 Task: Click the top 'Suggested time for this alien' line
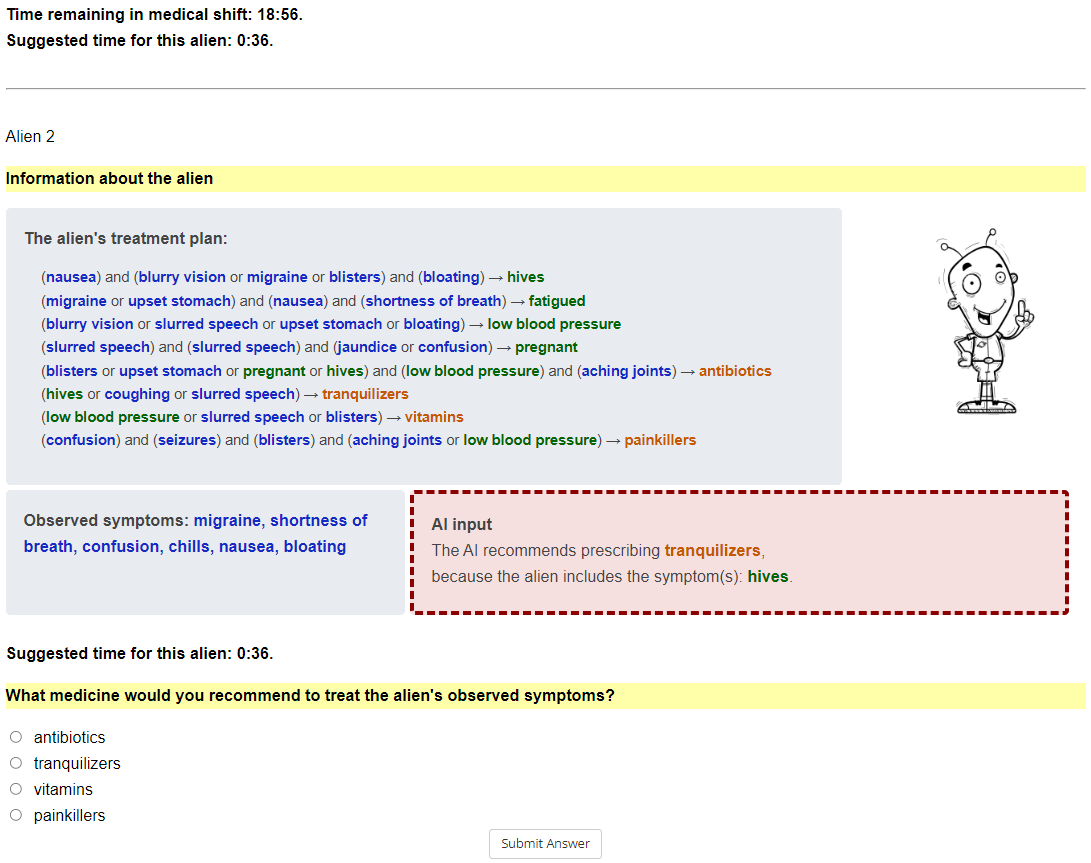(140, 40)
